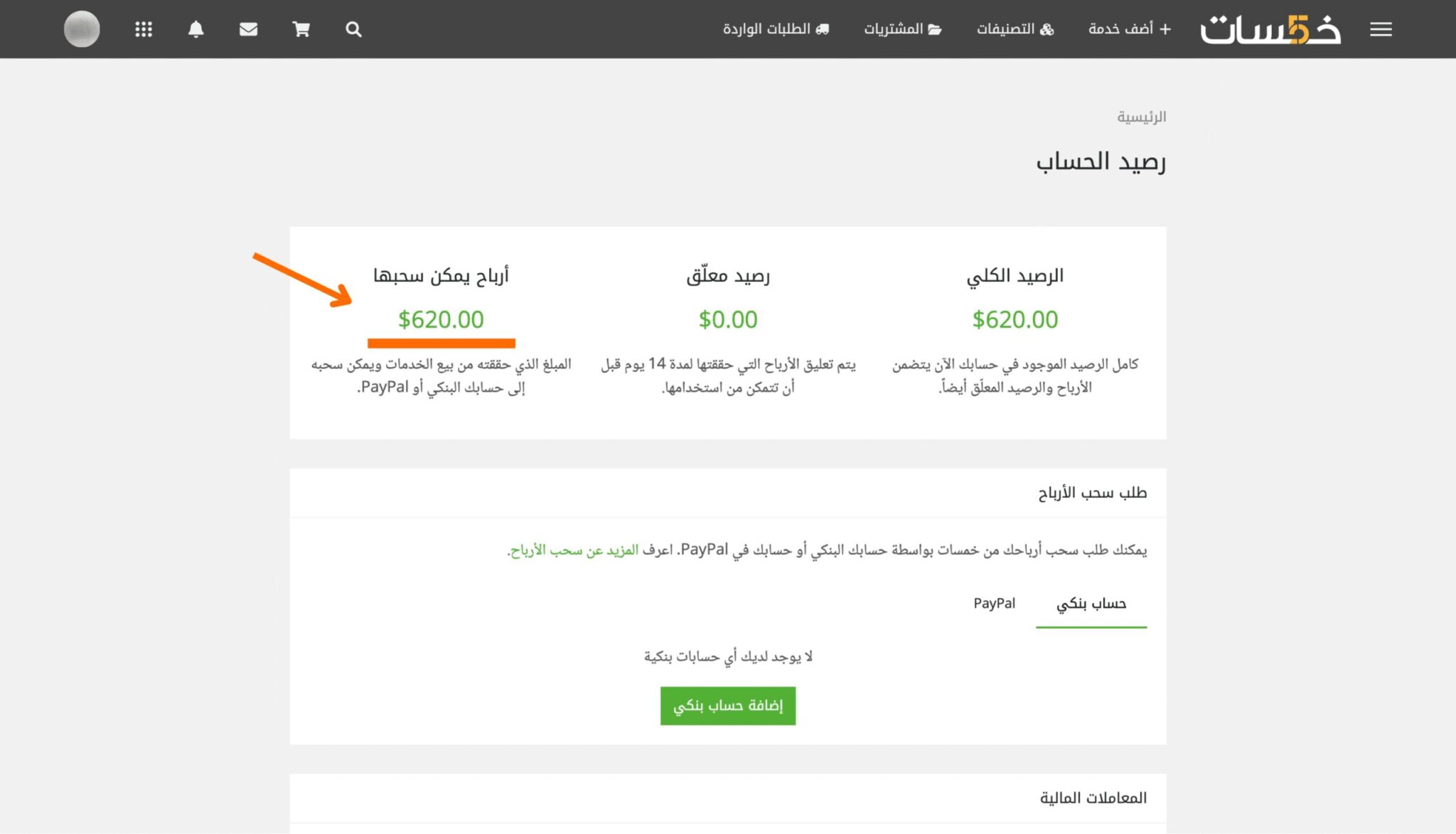Open التصنيفات categories menu
Screen dimensions: 1456x834
pos(1015,29)
